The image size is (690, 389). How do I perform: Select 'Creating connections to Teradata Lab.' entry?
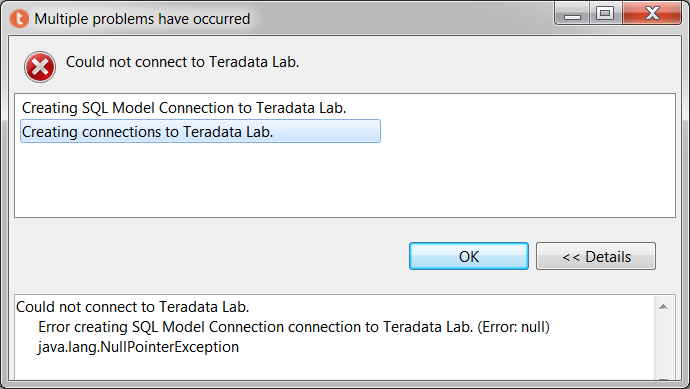(x=200, y=131)
